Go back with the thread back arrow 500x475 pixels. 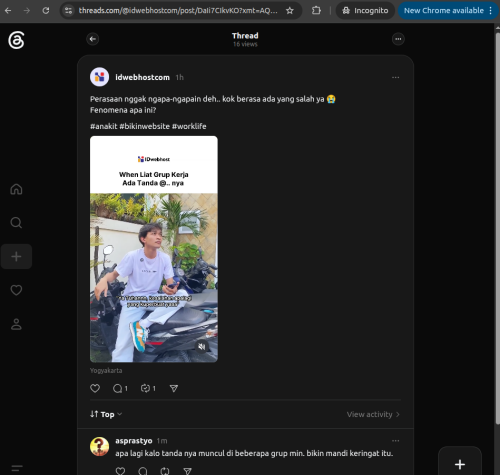pos(93,39)
